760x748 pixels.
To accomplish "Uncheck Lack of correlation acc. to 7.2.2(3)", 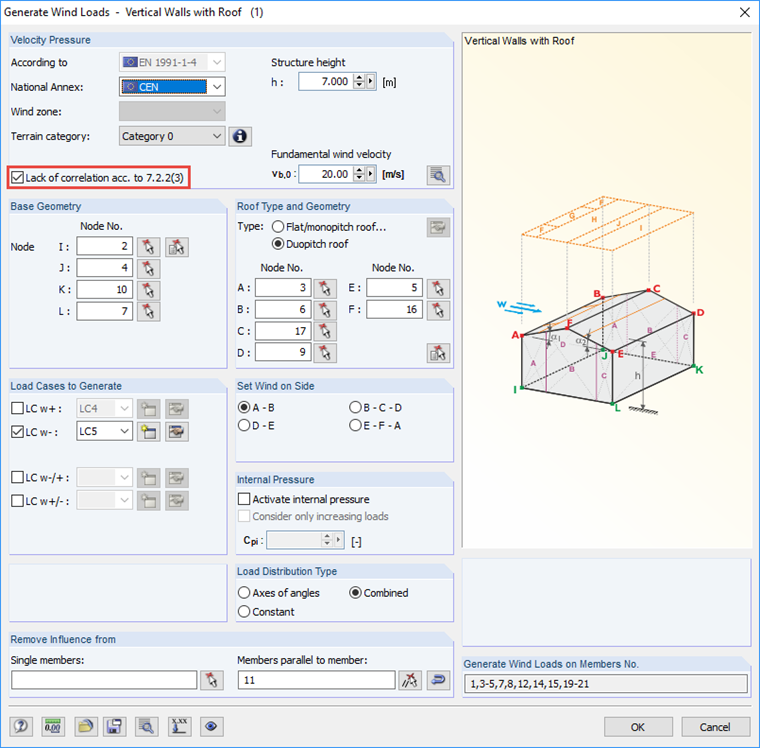I will pos(17,177).
